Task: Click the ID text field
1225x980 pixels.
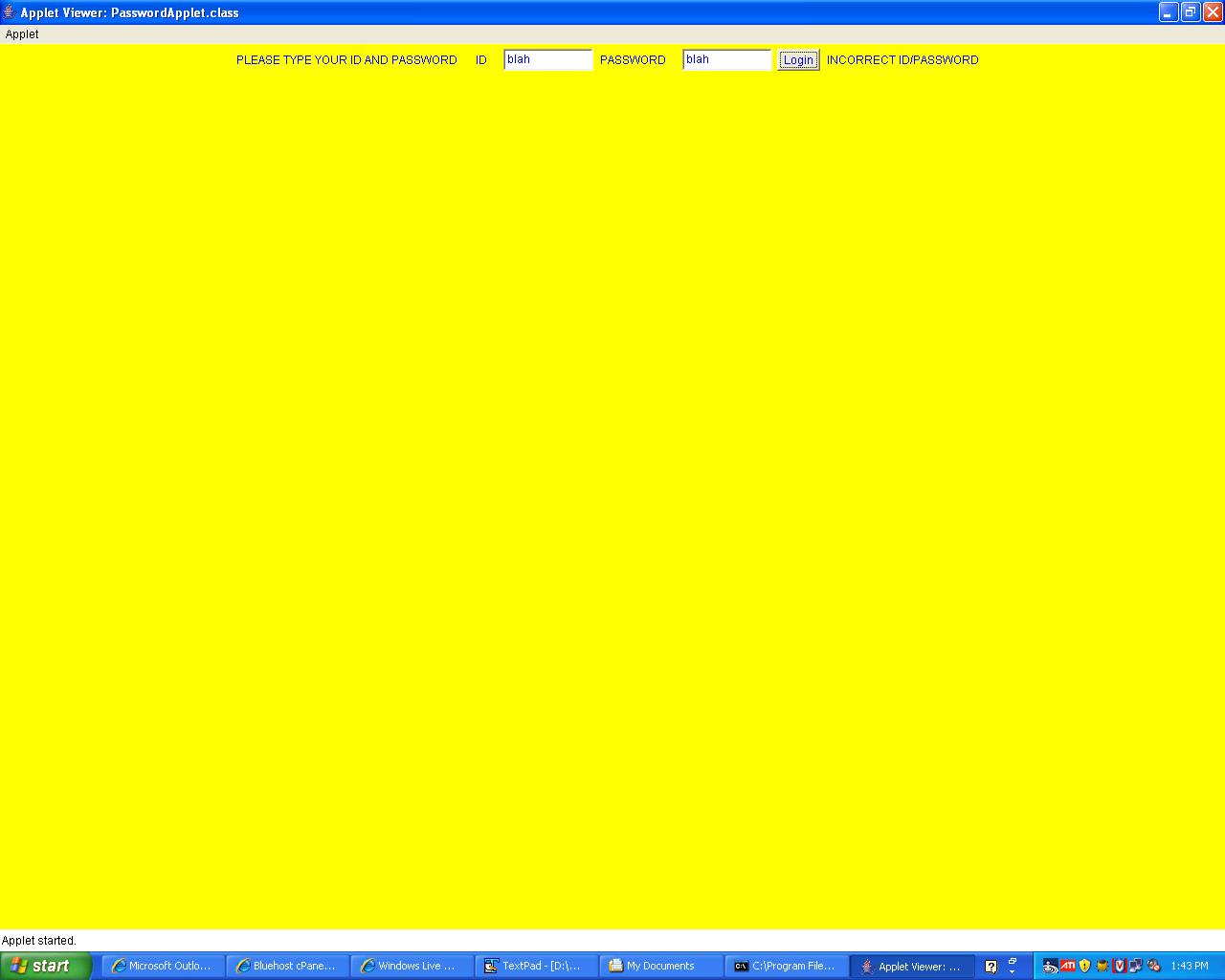Action: (x=547, y=59)
